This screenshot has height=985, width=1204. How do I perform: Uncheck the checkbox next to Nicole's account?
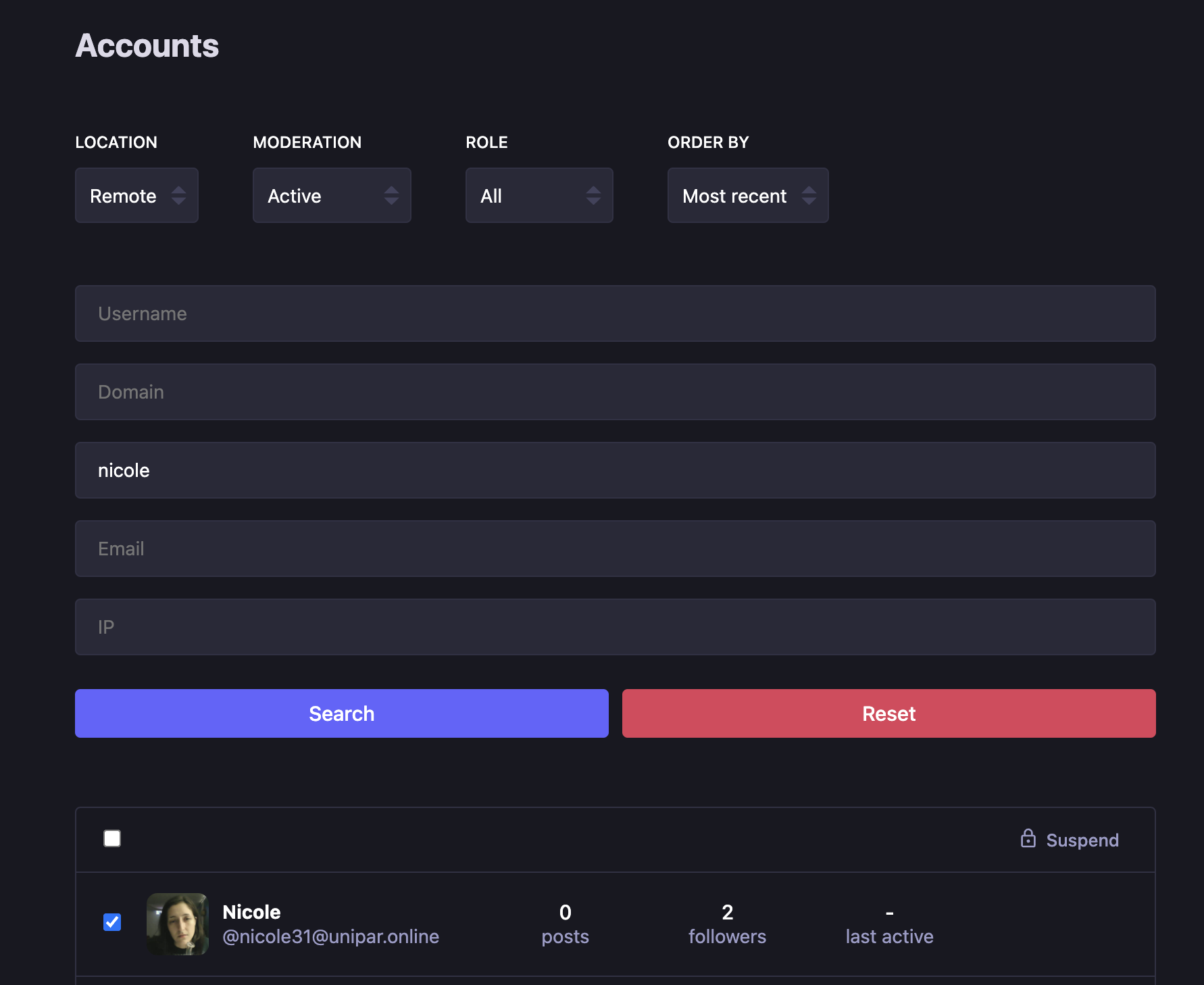112,922
